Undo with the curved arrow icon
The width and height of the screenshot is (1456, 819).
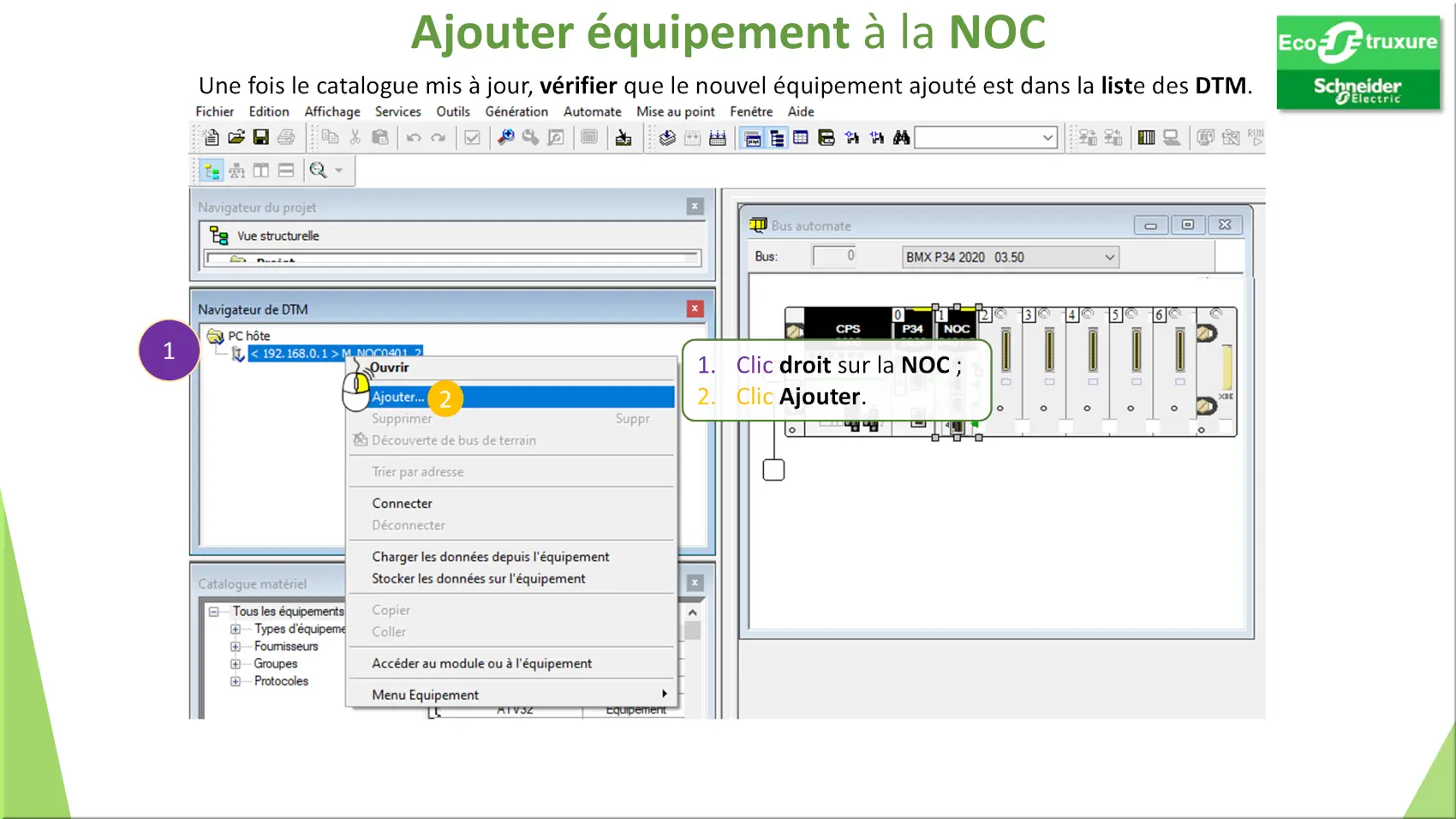tap(414, 137)
